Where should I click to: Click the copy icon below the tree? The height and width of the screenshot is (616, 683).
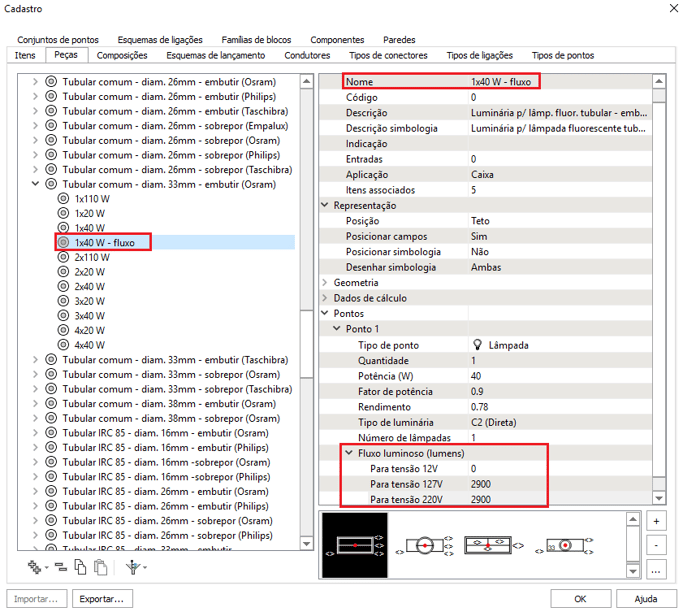point(80,567)
